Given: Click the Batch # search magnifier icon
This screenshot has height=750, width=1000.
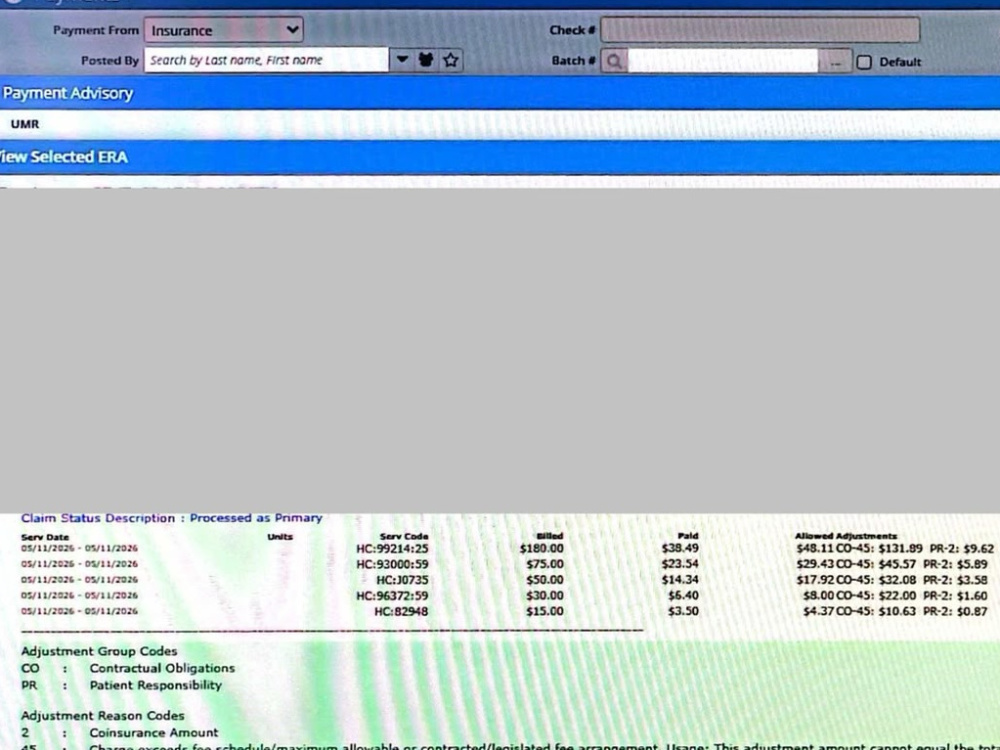Looking at the screenshot, I should (614, 61).
